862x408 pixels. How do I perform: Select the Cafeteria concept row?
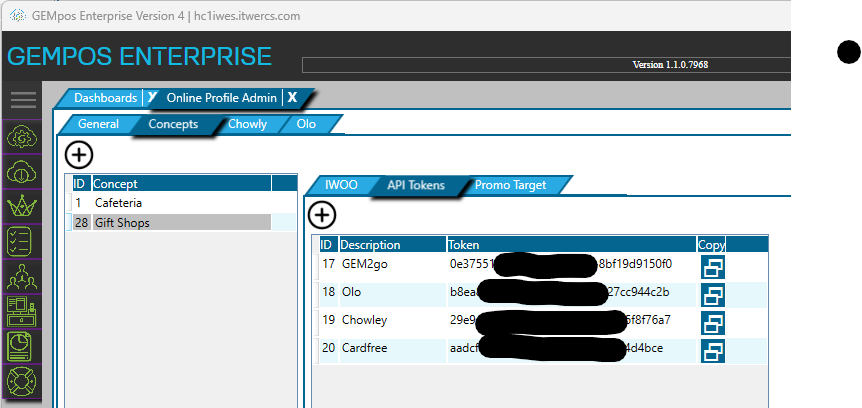121,202
